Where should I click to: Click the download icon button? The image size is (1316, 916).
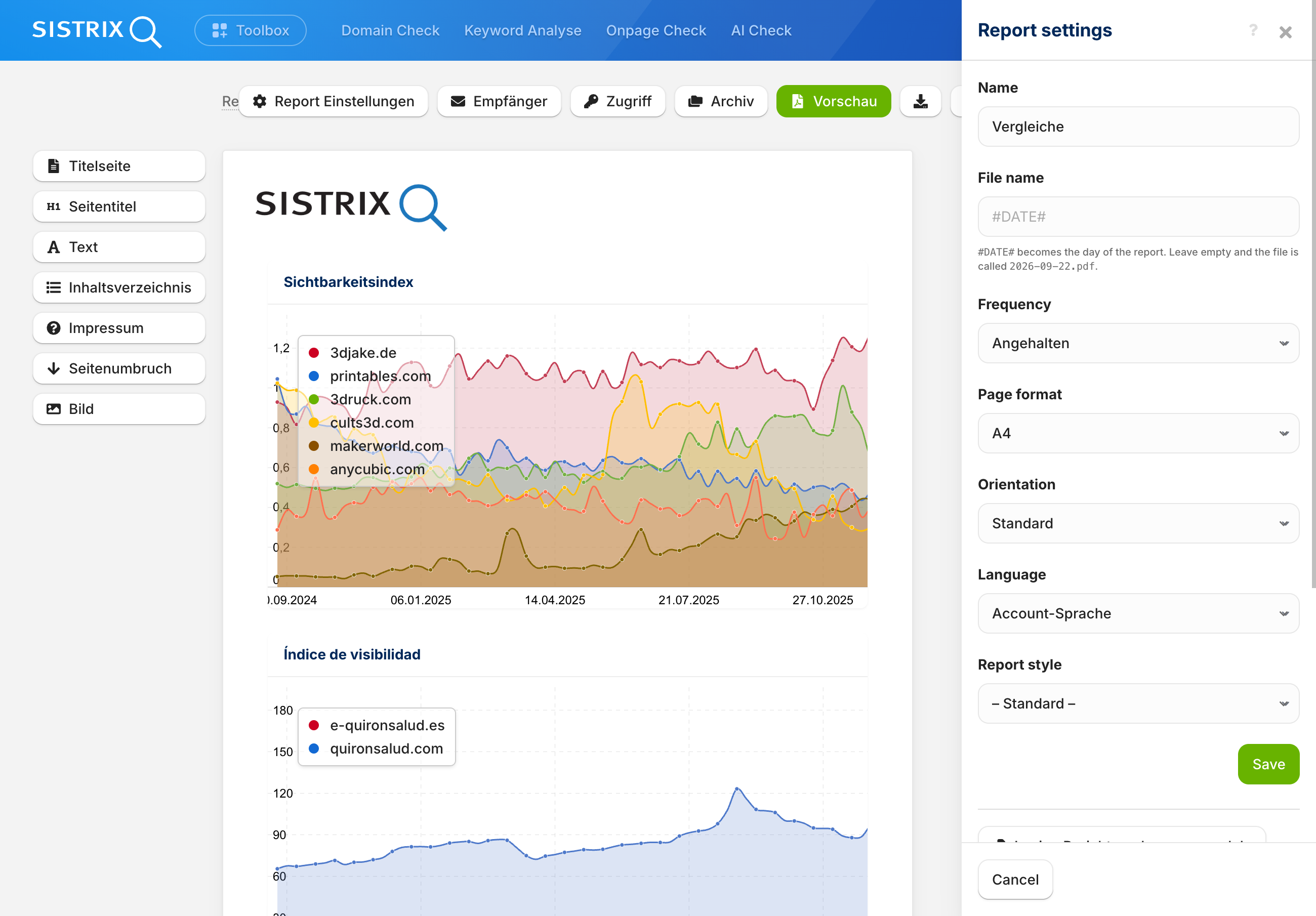(921, 101)
